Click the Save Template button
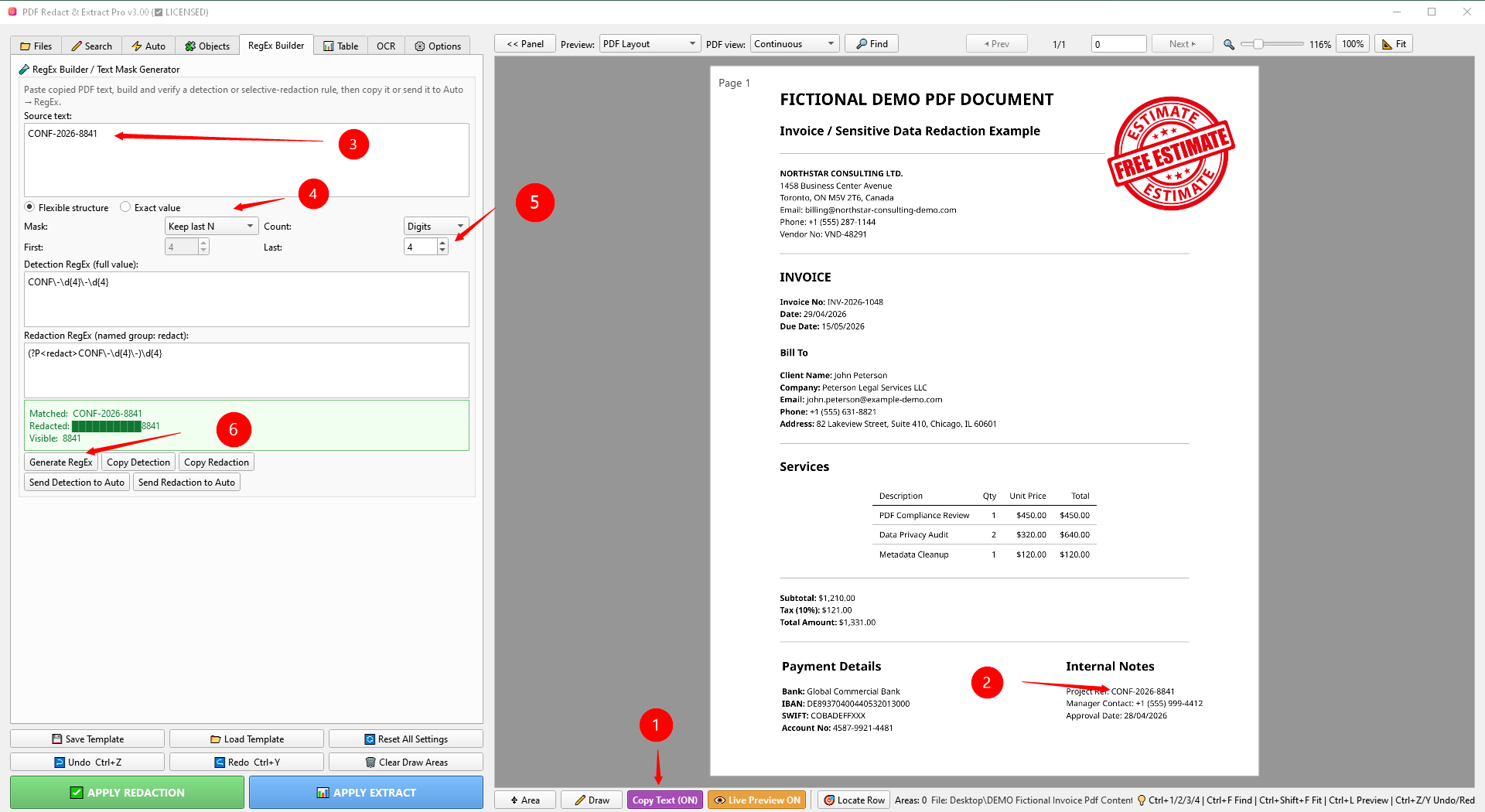Image resolution: width=1485 pixels, height=812 pixels. [x=87, y=739]
